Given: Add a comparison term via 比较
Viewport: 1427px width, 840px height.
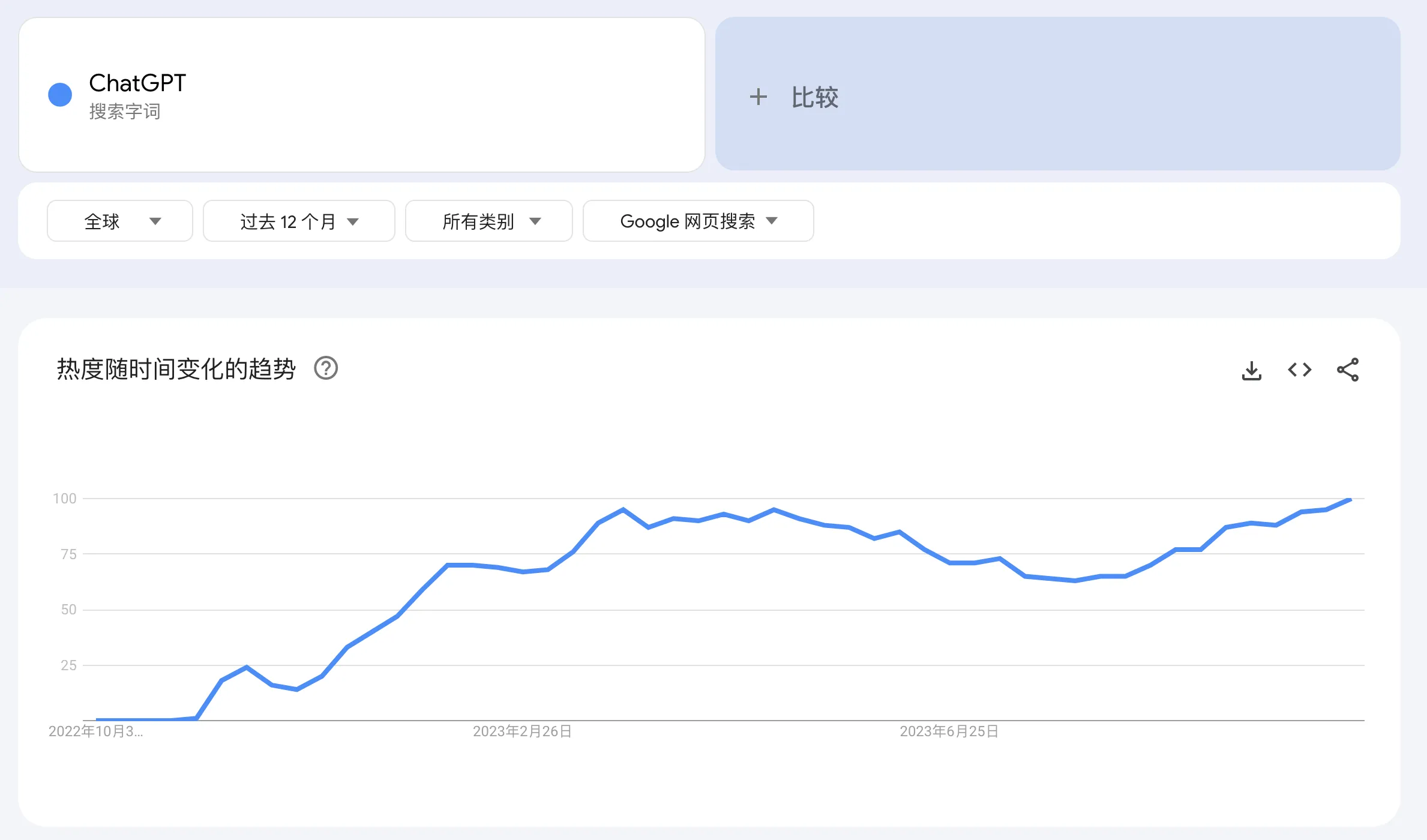Looking at the screenshot, I should [814, 97].
